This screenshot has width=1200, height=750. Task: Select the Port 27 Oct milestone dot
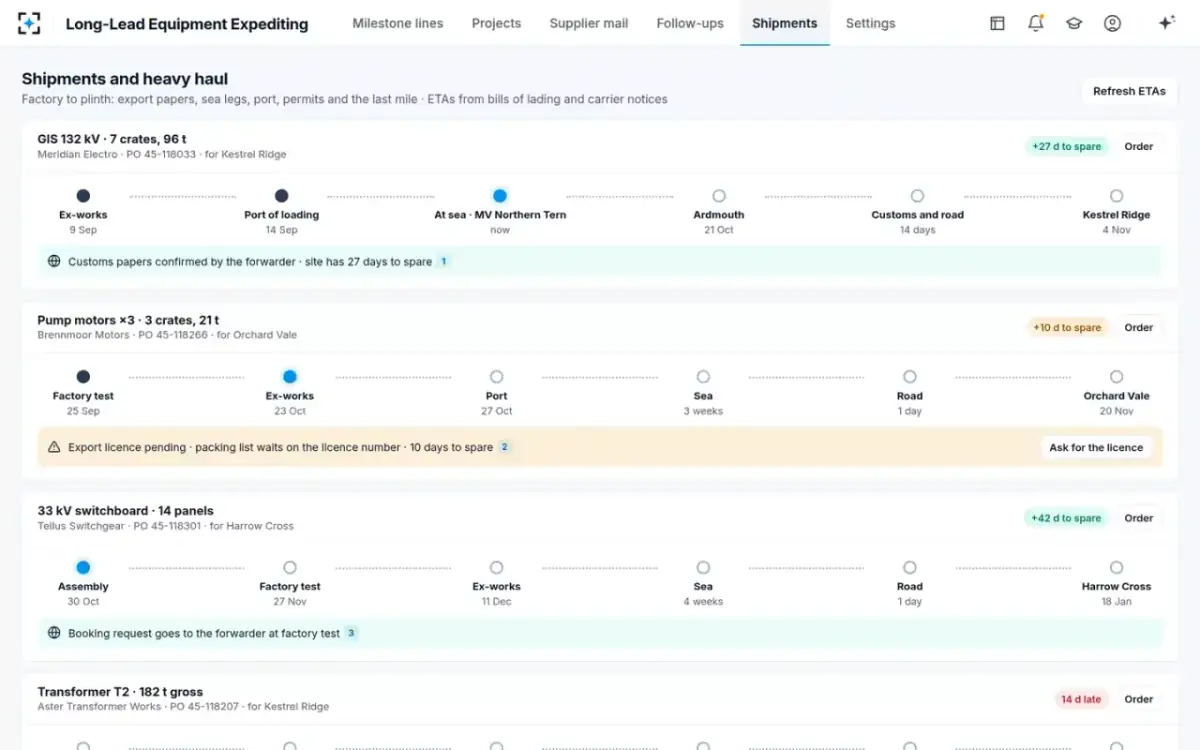(x=496, y=377)
